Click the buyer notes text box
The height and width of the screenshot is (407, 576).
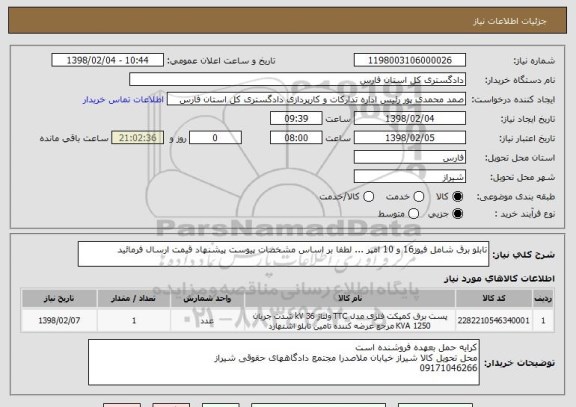(284, 362)
